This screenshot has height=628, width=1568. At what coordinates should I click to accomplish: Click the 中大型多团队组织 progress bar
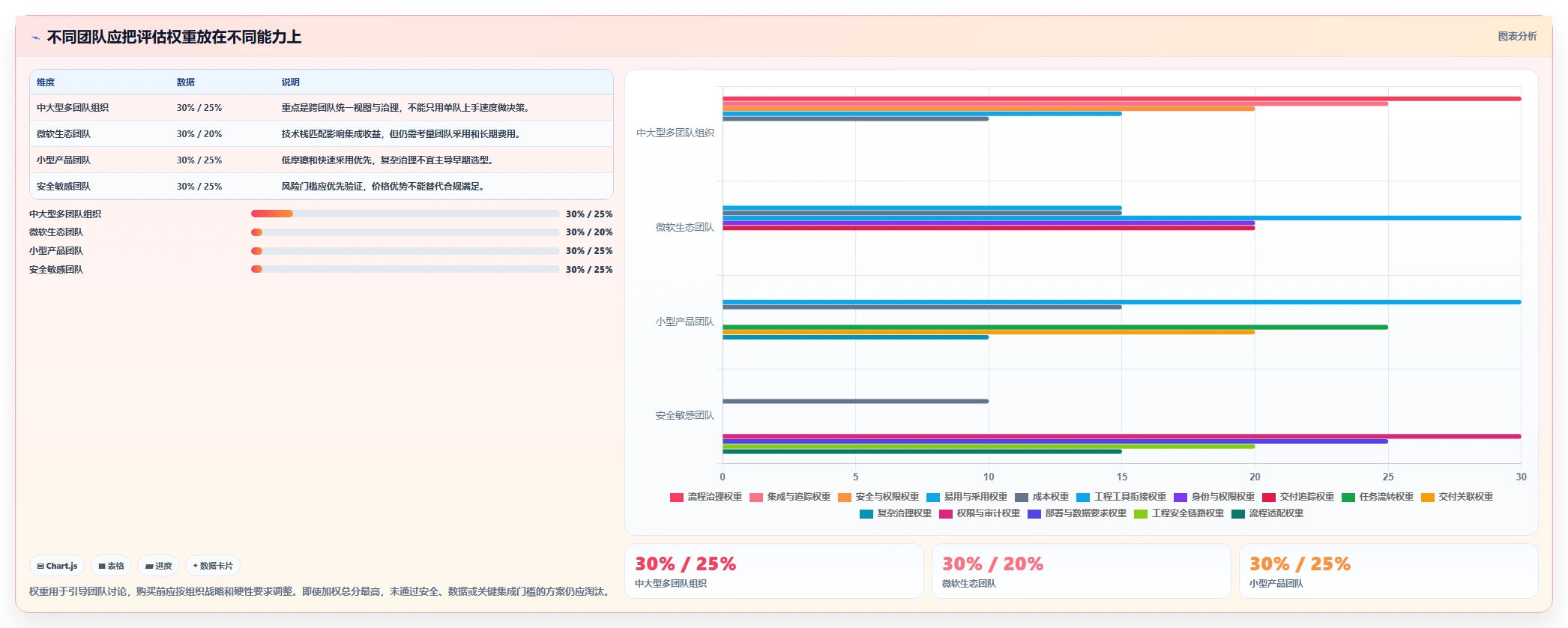tap(405, 214)
